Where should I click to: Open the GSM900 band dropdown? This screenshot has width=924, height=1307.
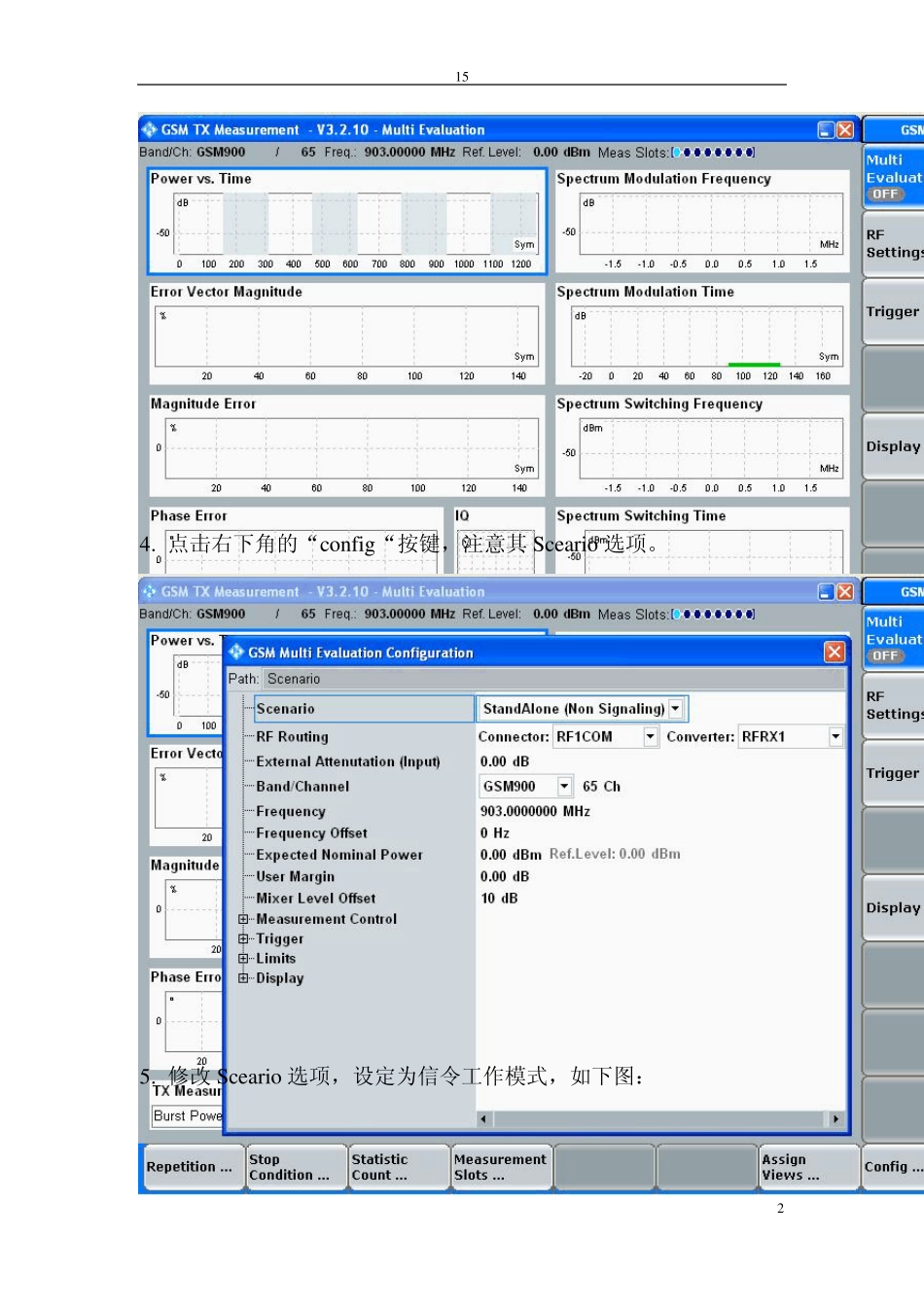click(x=563, y=786)
